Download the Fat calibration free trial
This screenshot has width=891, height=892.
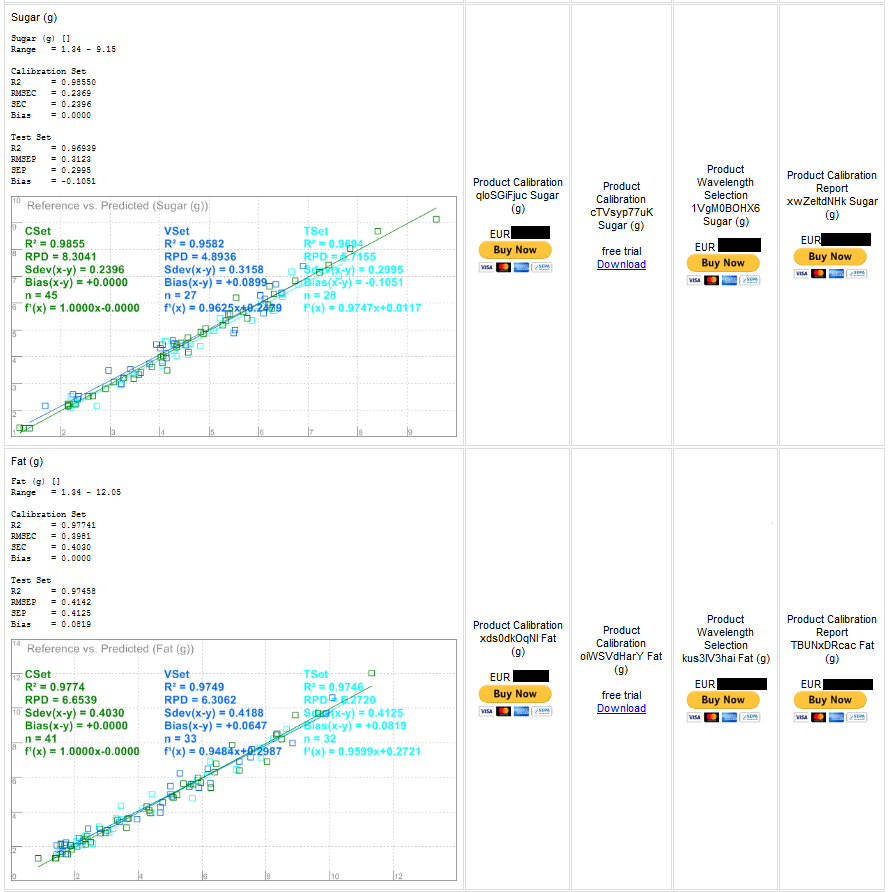pyautogui.click(x=621, y=708)
